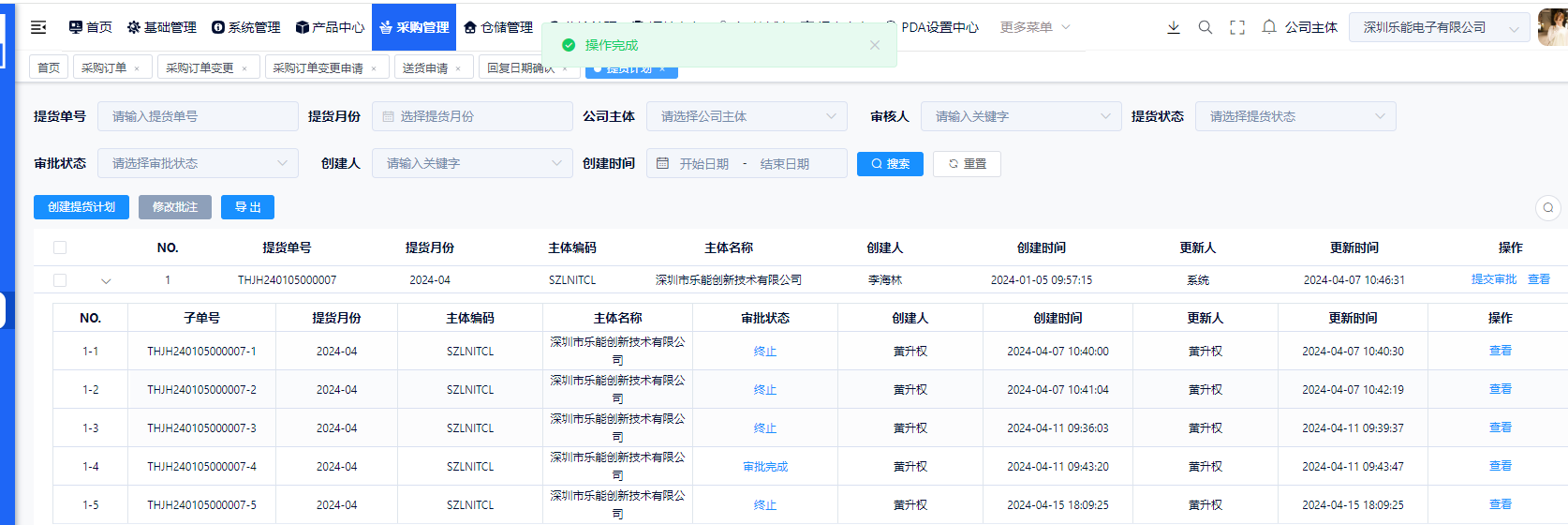This screenshot has height=525, width=1568.
Task: Select creator cell 李海林
Action: [x=885, y=280]
